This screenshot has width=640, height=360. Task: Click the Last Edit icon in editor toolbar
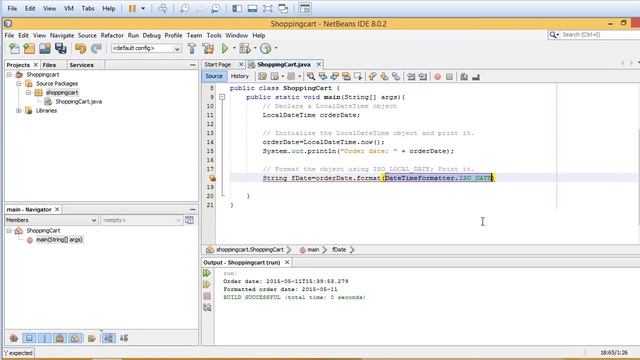coord(262,76)
